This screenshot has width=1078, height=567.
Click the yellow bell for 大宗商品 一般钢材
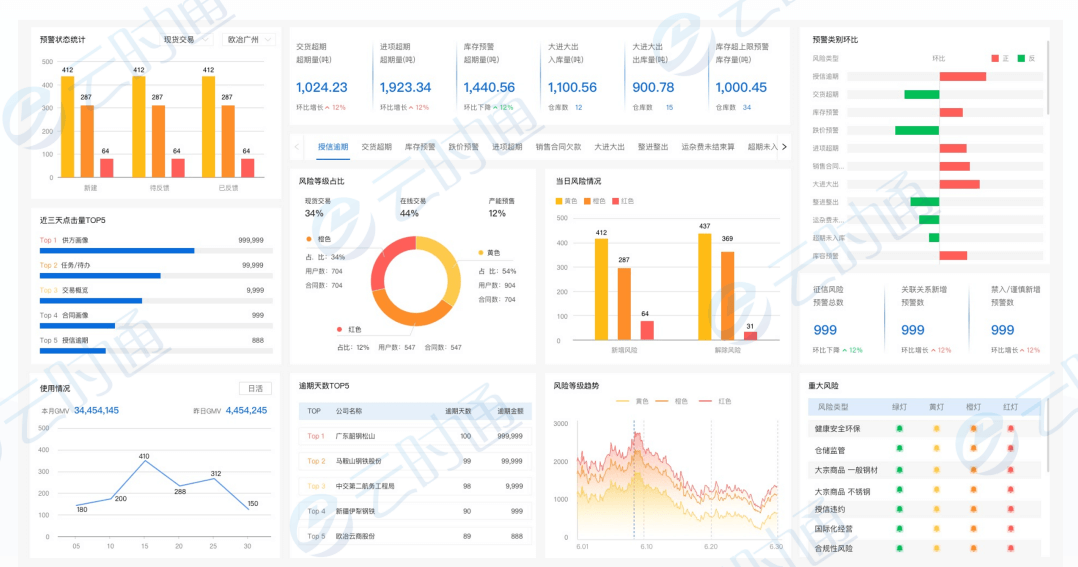[936, 470]
